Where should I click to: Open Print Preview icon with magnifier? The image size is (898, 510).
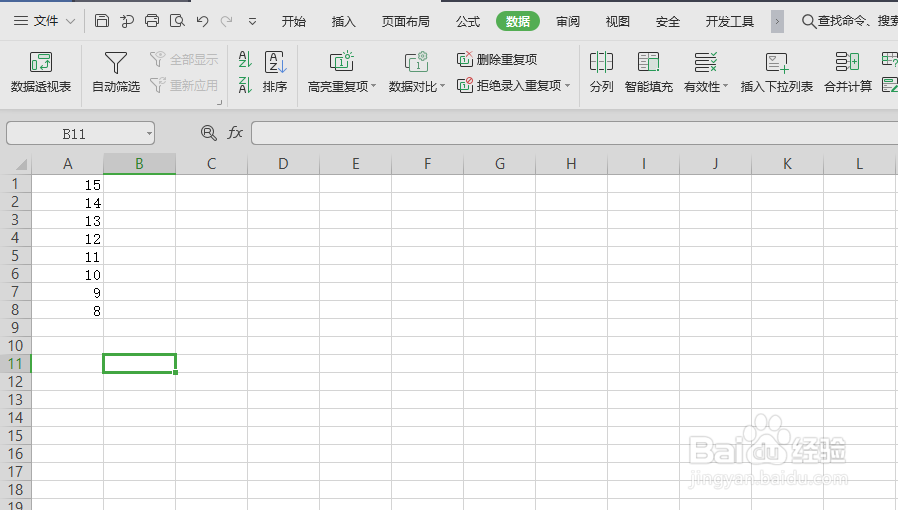coord(177,21)
